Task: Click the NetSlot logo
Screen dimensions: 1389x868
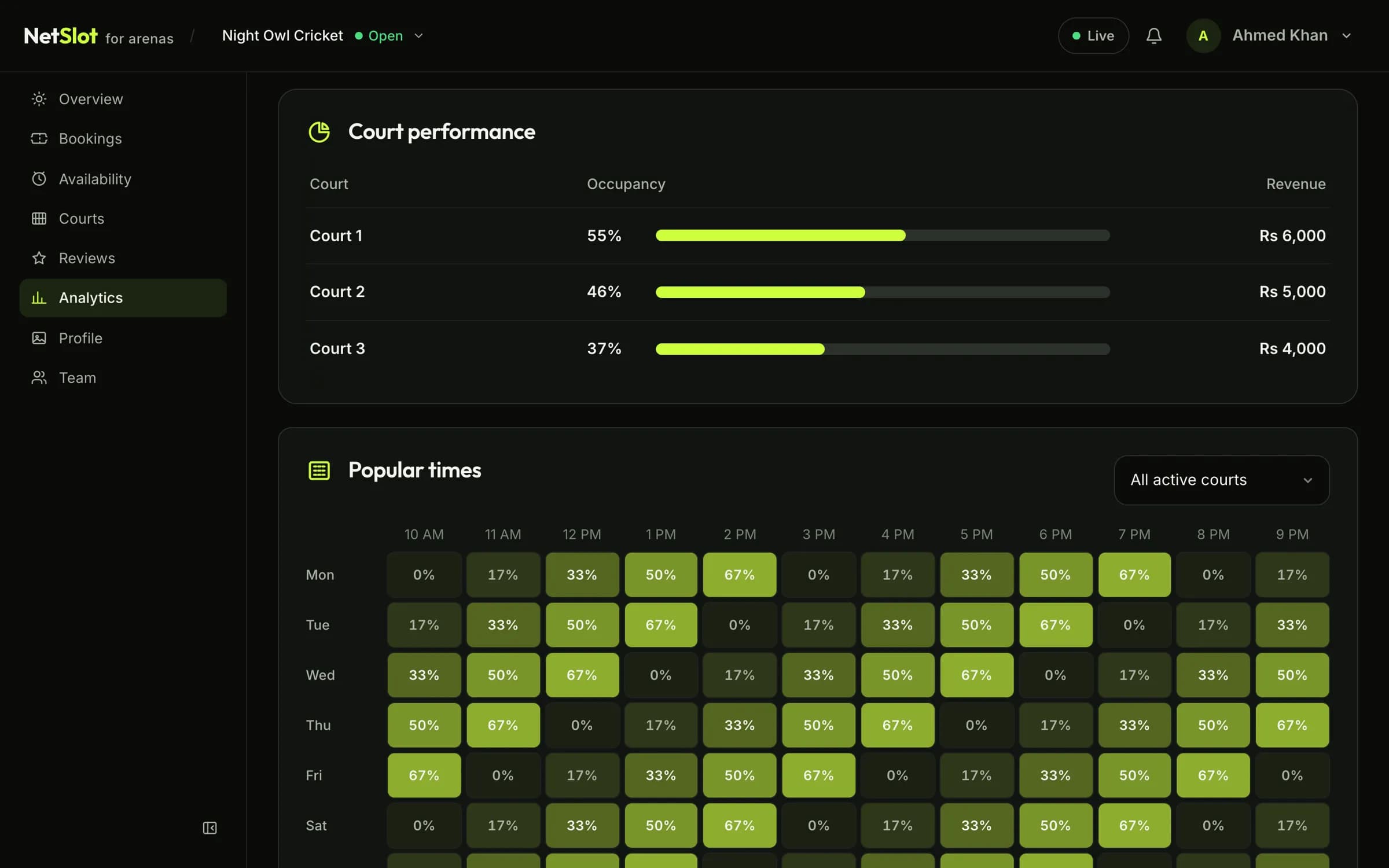Action: coord(61,36)
